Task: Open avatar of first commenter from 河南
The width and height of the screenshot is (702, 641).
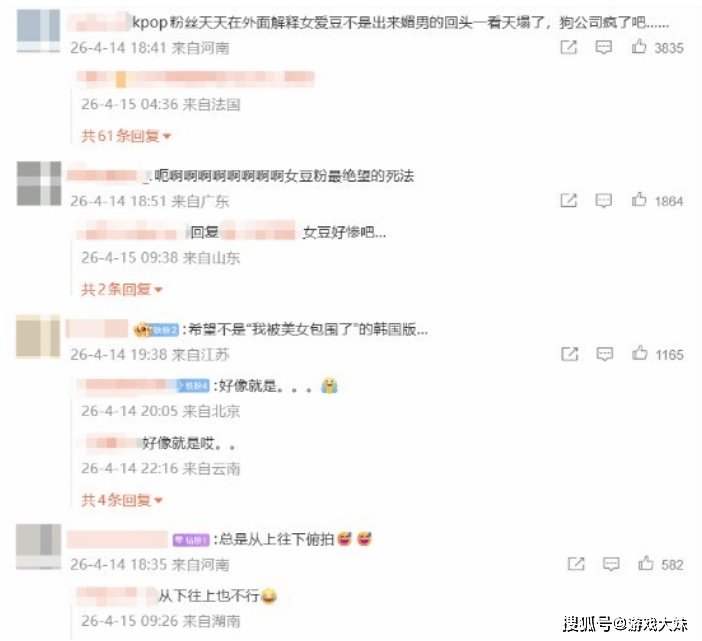Action: coord(39,30)
